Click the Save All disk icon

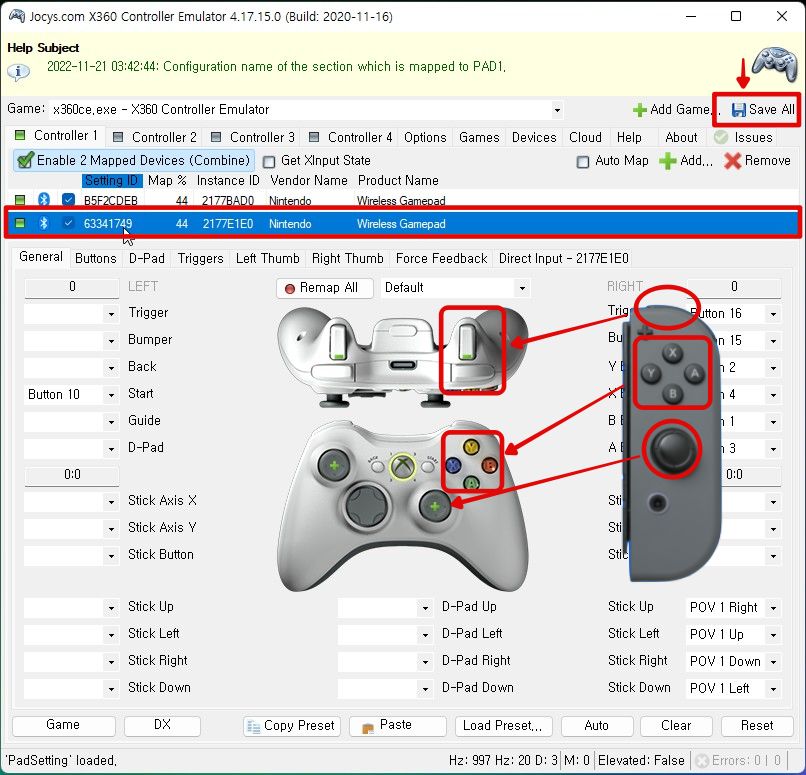(x=739, y=109)
